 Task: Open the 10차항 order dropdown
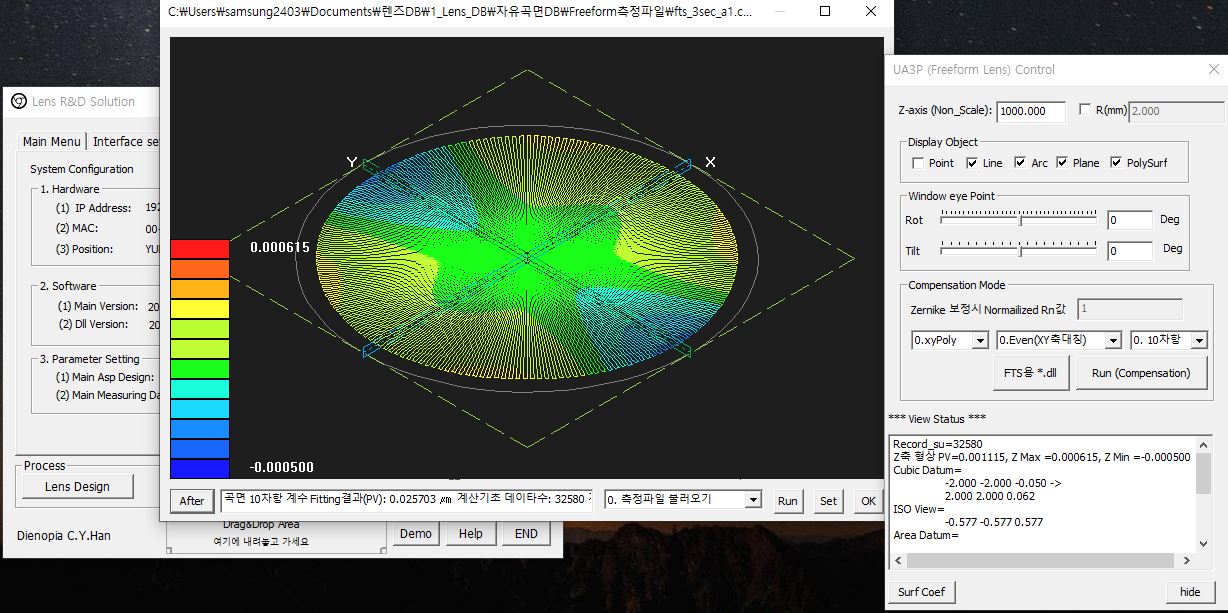pyautogui.click(x=1169, y=340)
